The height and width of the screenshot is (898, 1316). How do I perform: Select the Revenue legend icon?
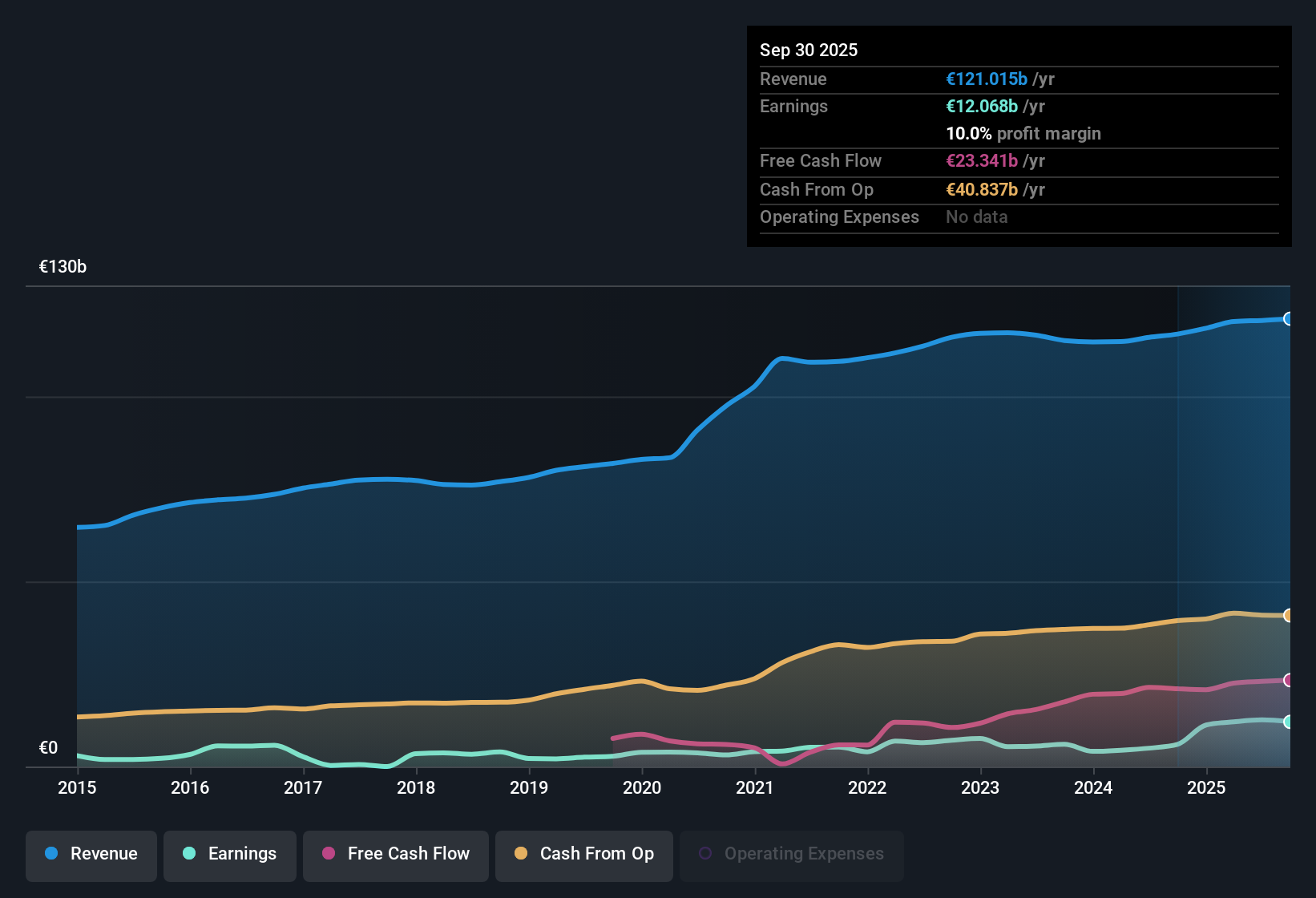[50, 854]
